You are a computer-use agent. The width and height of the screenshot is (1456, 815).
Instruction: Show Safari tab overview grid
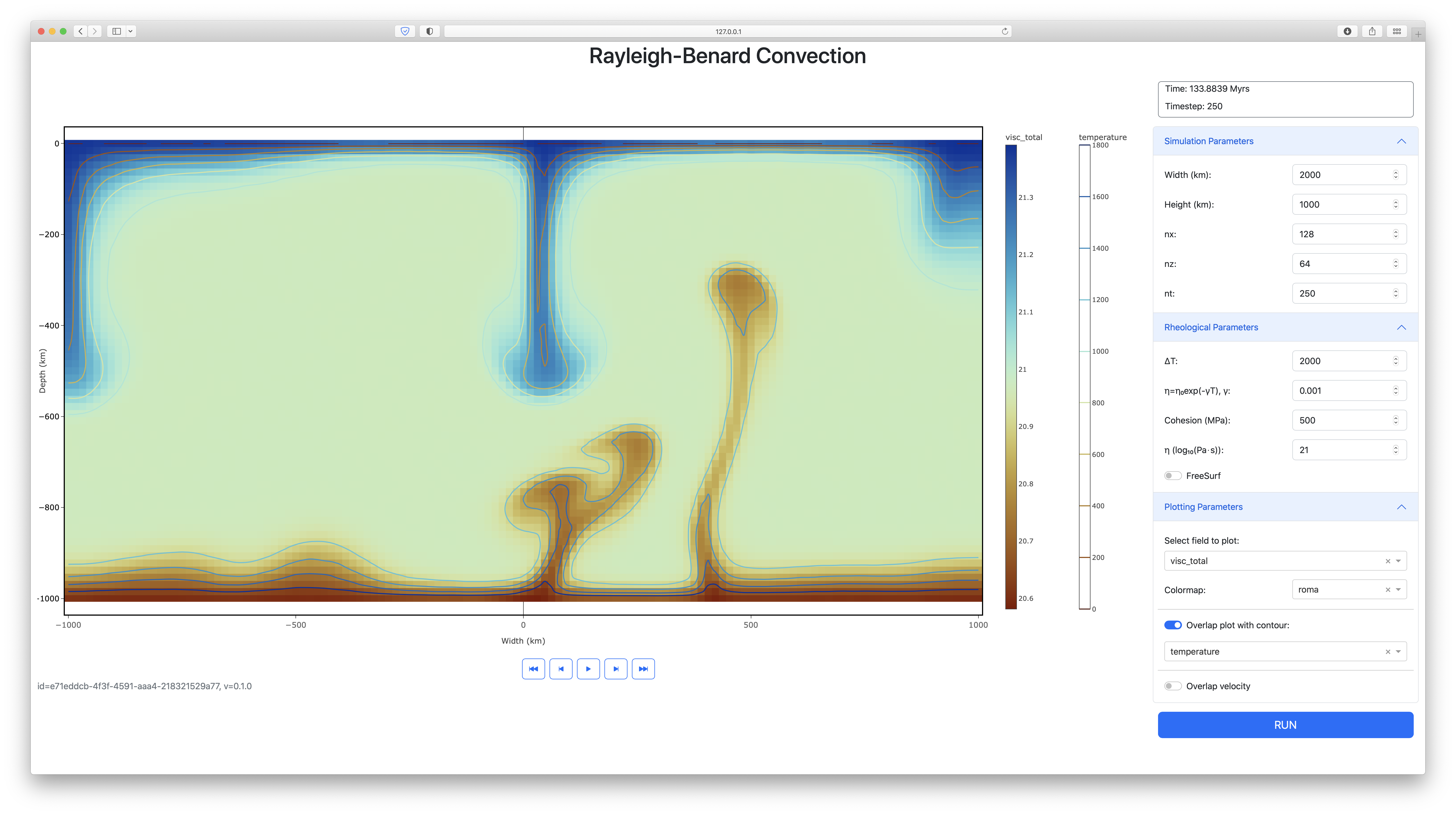pyautogui.click(x=1397, y=32)
